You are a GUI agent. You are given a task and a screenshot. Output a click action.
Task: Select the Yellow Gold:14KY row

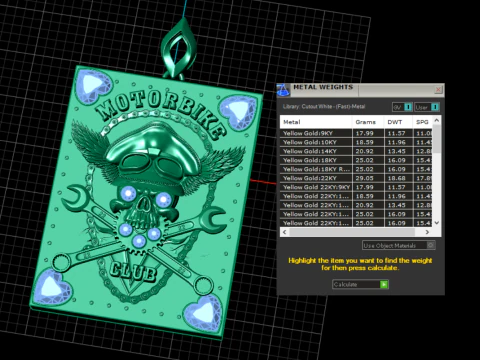[x=356, y=151]
